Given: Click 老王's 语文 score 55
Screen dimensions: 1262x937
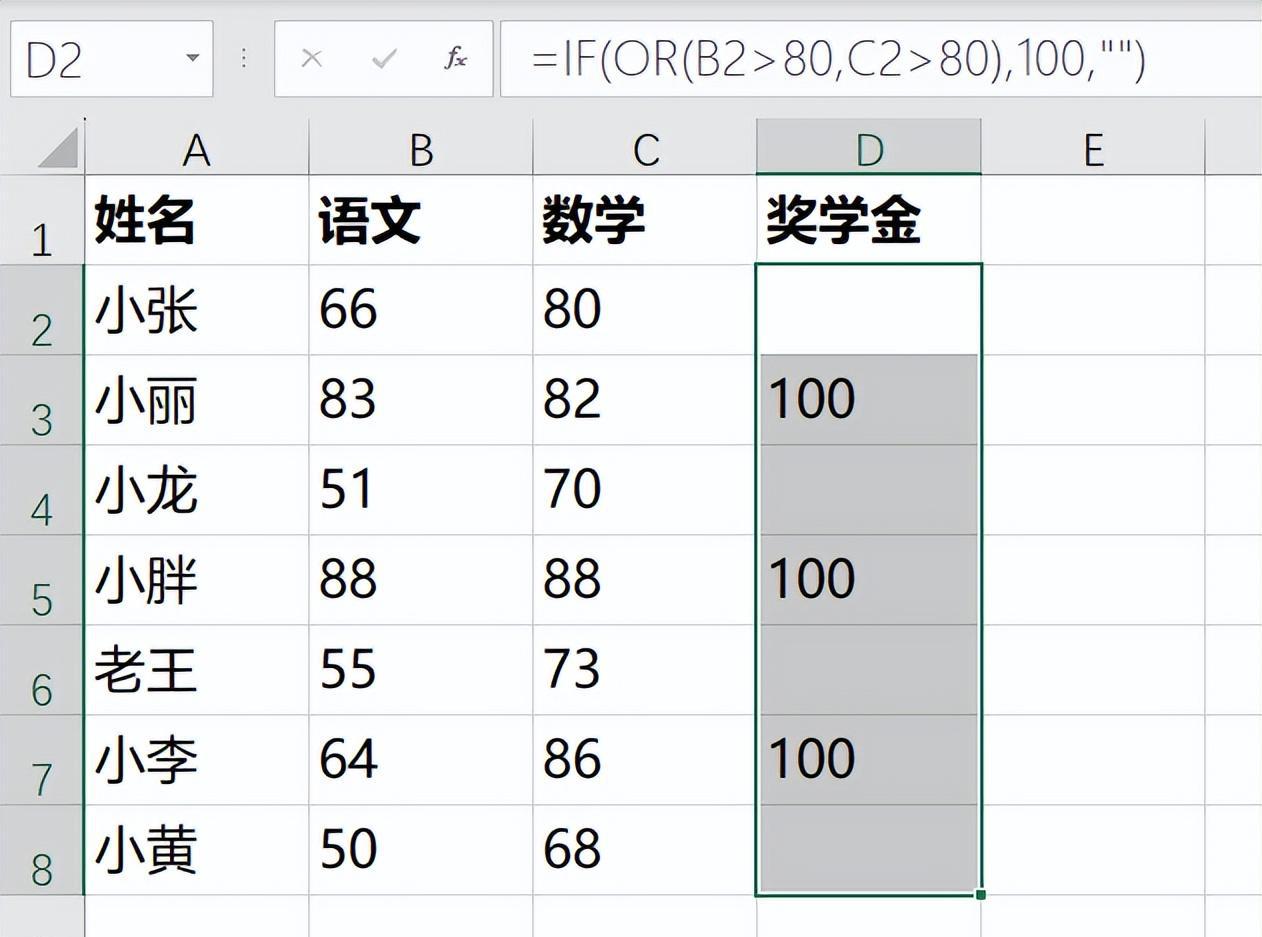Looking at the screenshot, I should (421, 670).
